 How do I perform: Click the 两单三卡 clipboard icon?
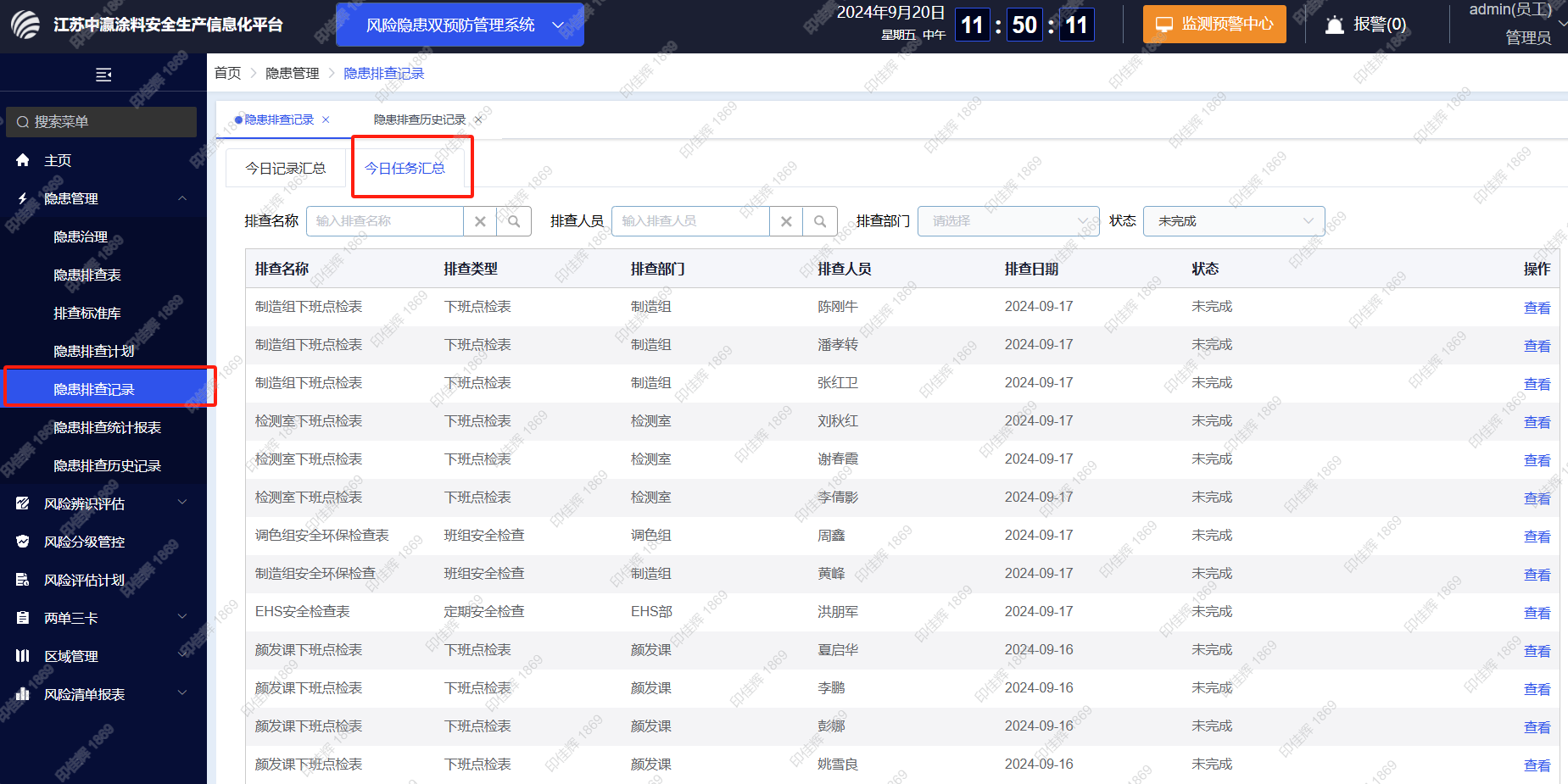(23, 618)
